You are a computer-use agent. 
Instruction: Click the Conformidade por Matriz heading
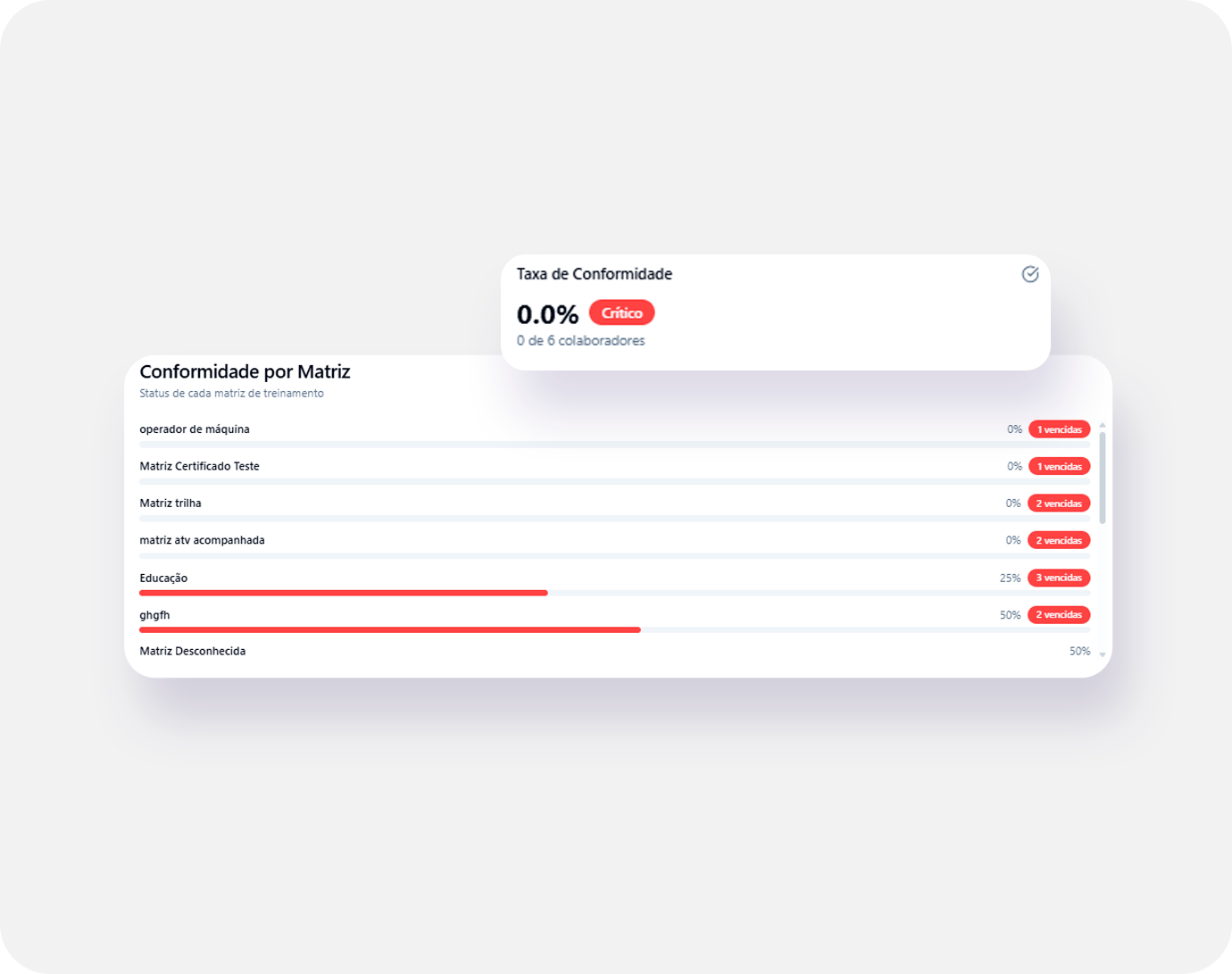[x=245, y=371]
